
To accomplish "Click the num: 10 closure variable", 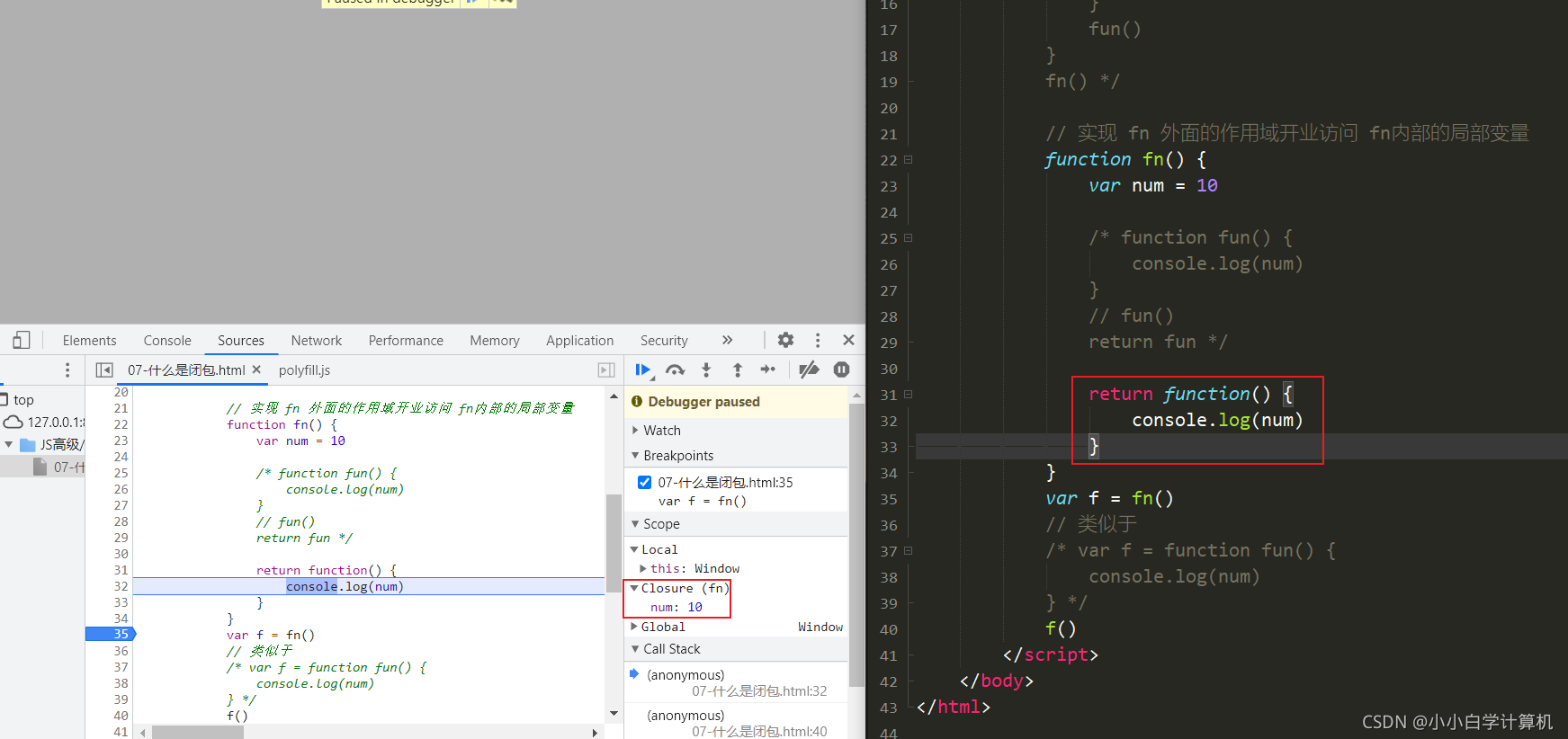I will 676,607.
